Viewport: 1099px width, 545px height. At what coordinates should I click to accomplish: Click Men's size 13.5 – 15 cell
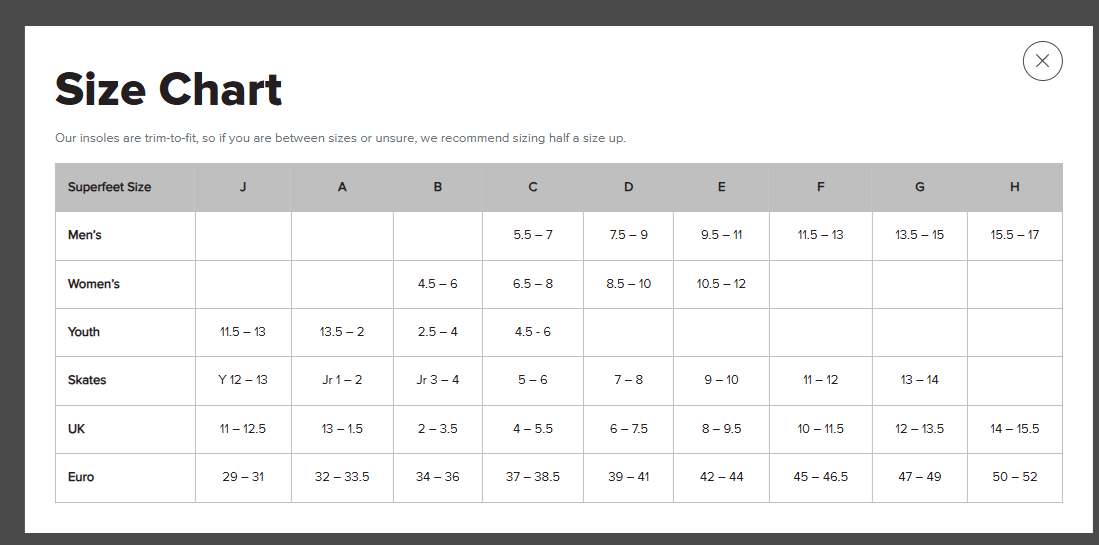(920, 235)
